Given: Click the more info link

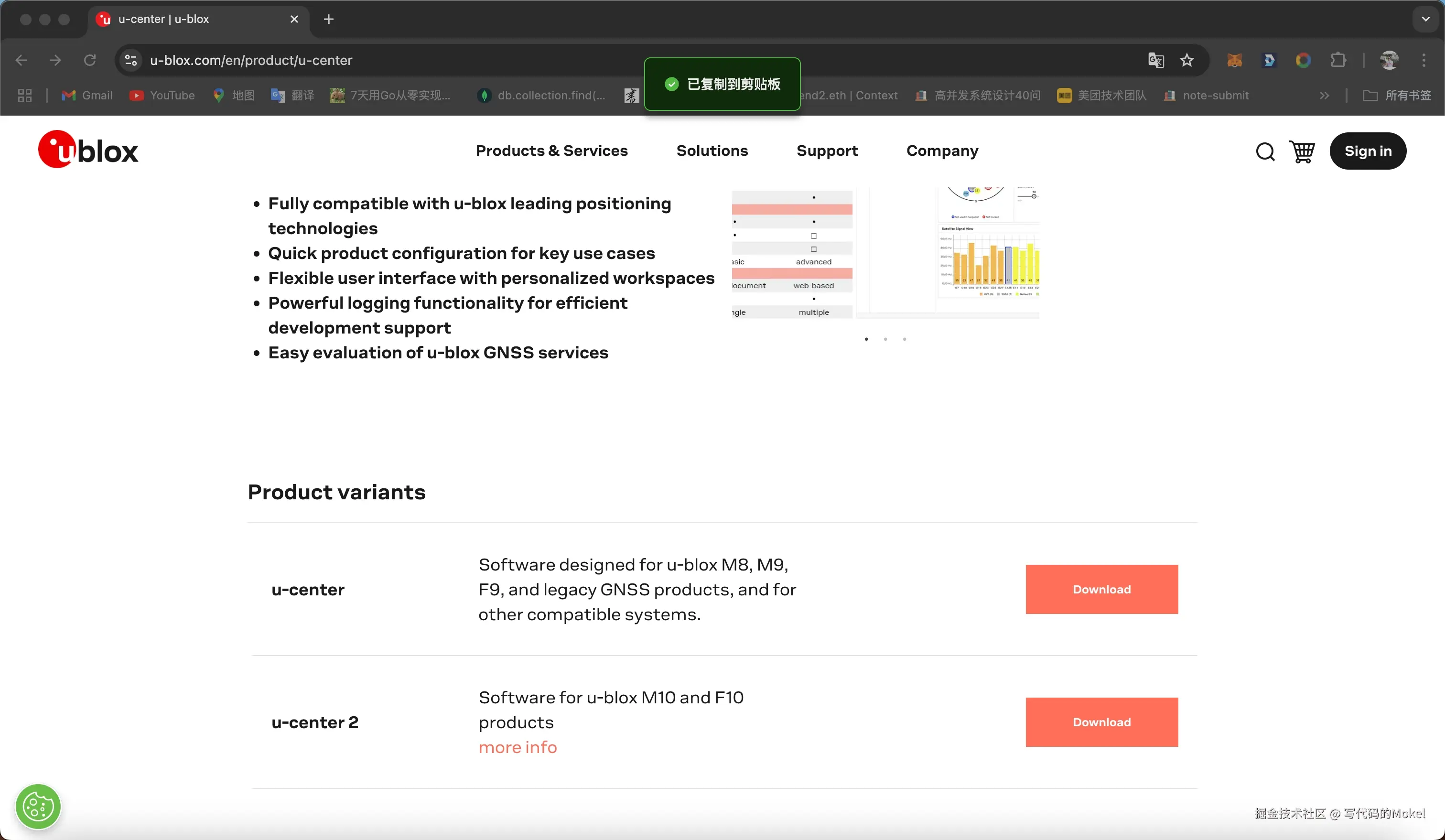Looking at the screenshot, I should 517,747.
